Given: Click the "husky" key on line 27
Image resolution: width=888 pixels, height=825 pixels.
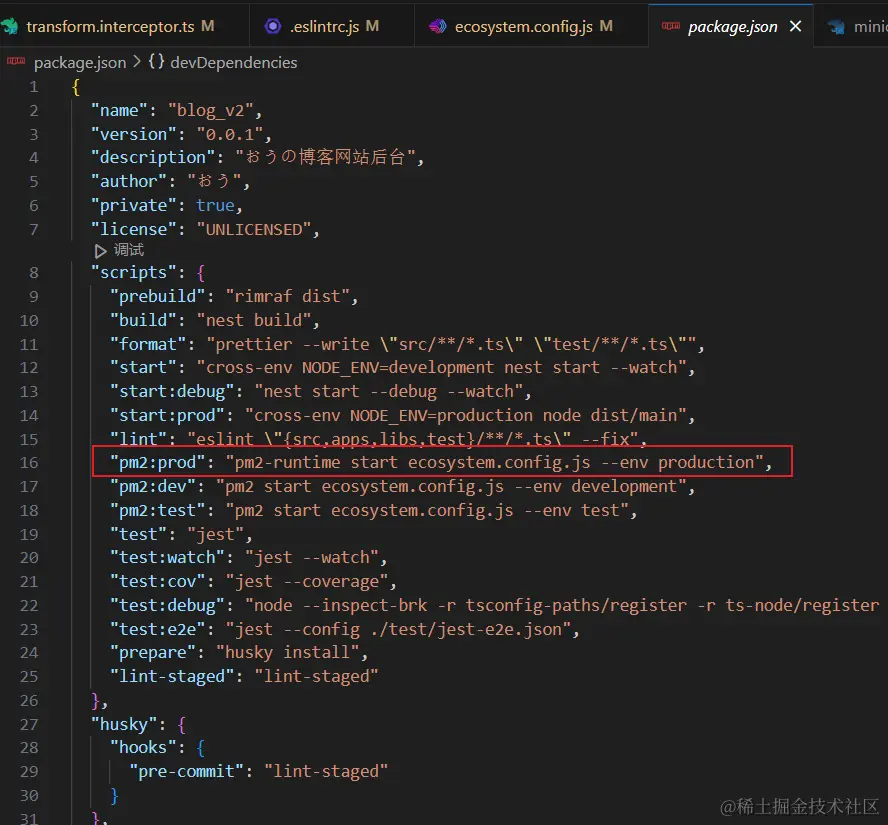Looking at the screenshot, I should pos(124,724).
